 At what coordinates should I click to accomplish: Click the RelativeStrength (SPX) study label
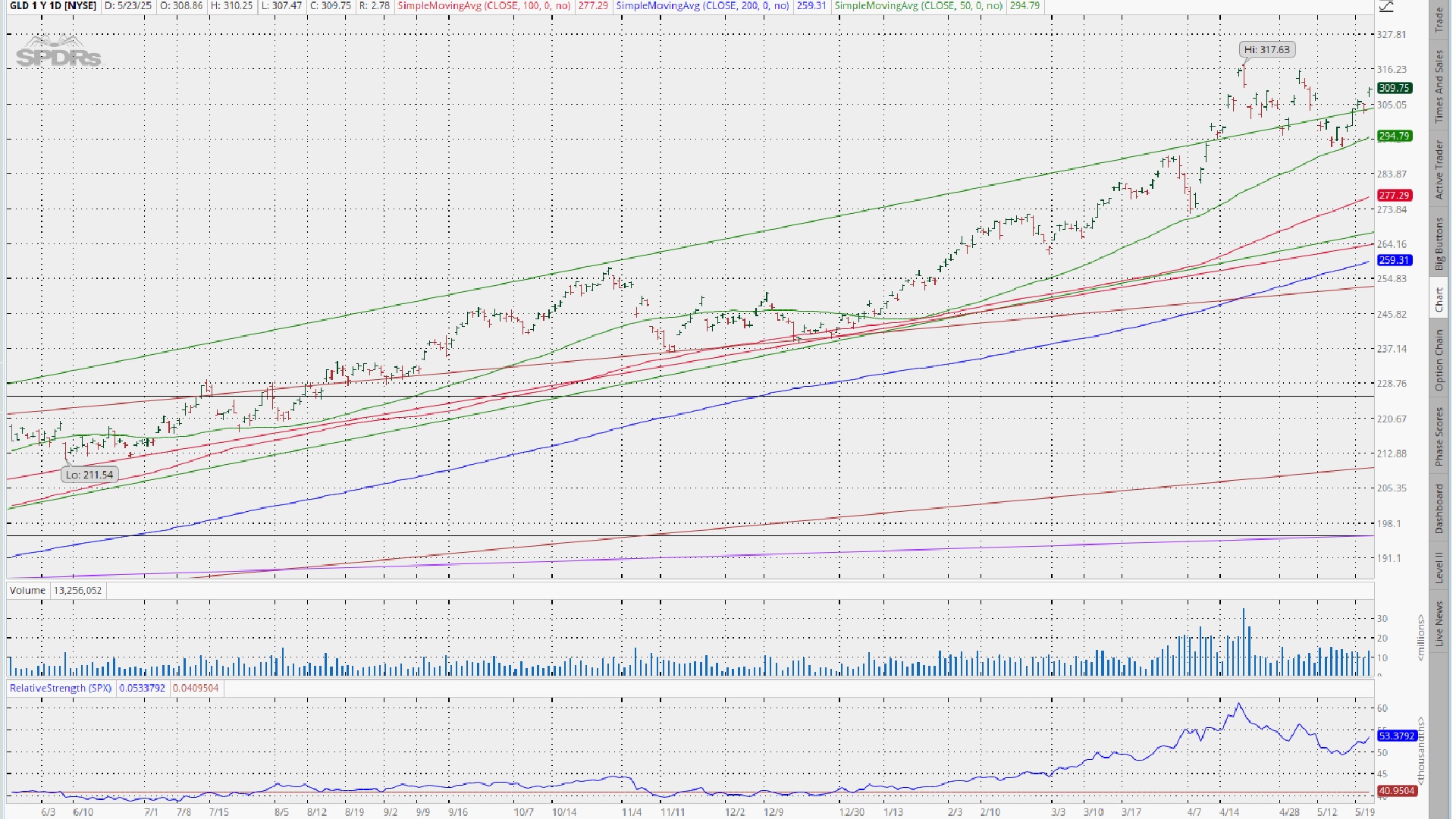tap(60, 689)
